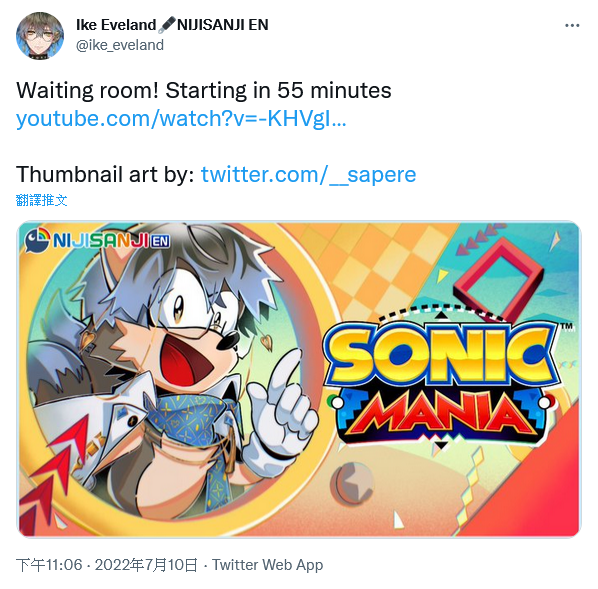Screen dimensions: 598x589
Task: Open the youtube.com/watch waiting room link
Action: click(x=181, y=119)
